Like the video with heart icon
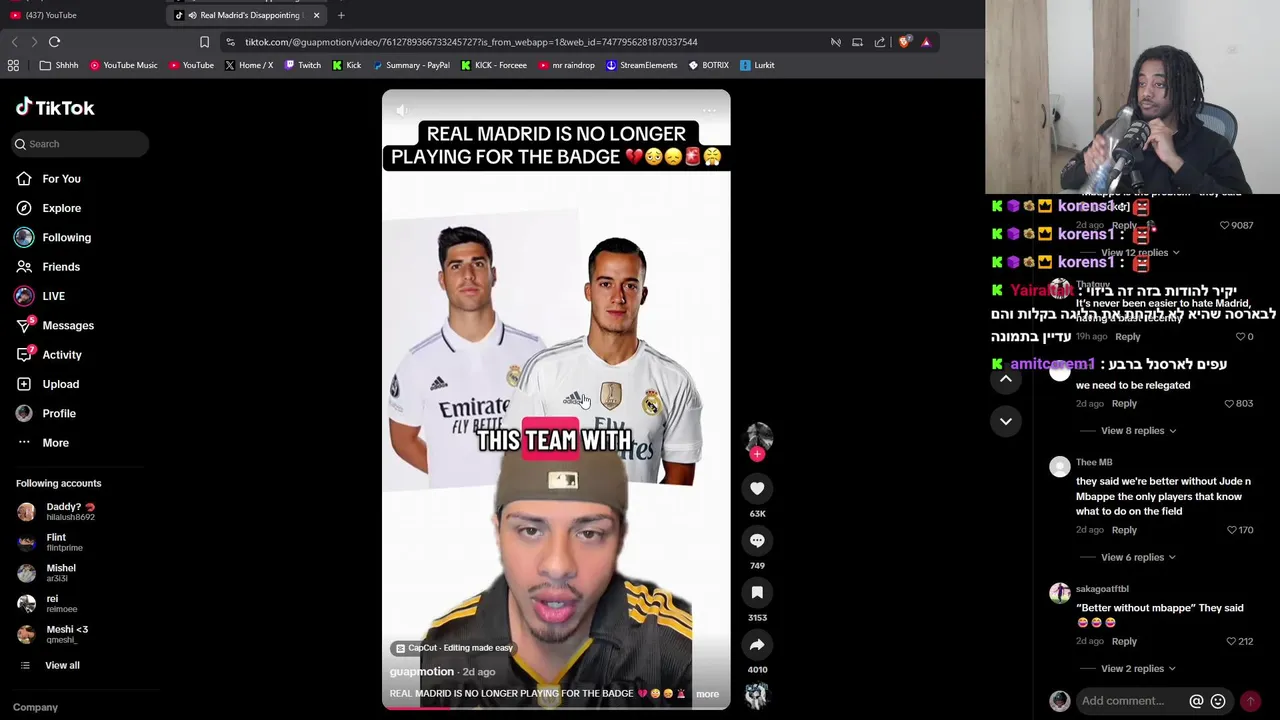This screenshot has width=1280, height=720. 757,488
